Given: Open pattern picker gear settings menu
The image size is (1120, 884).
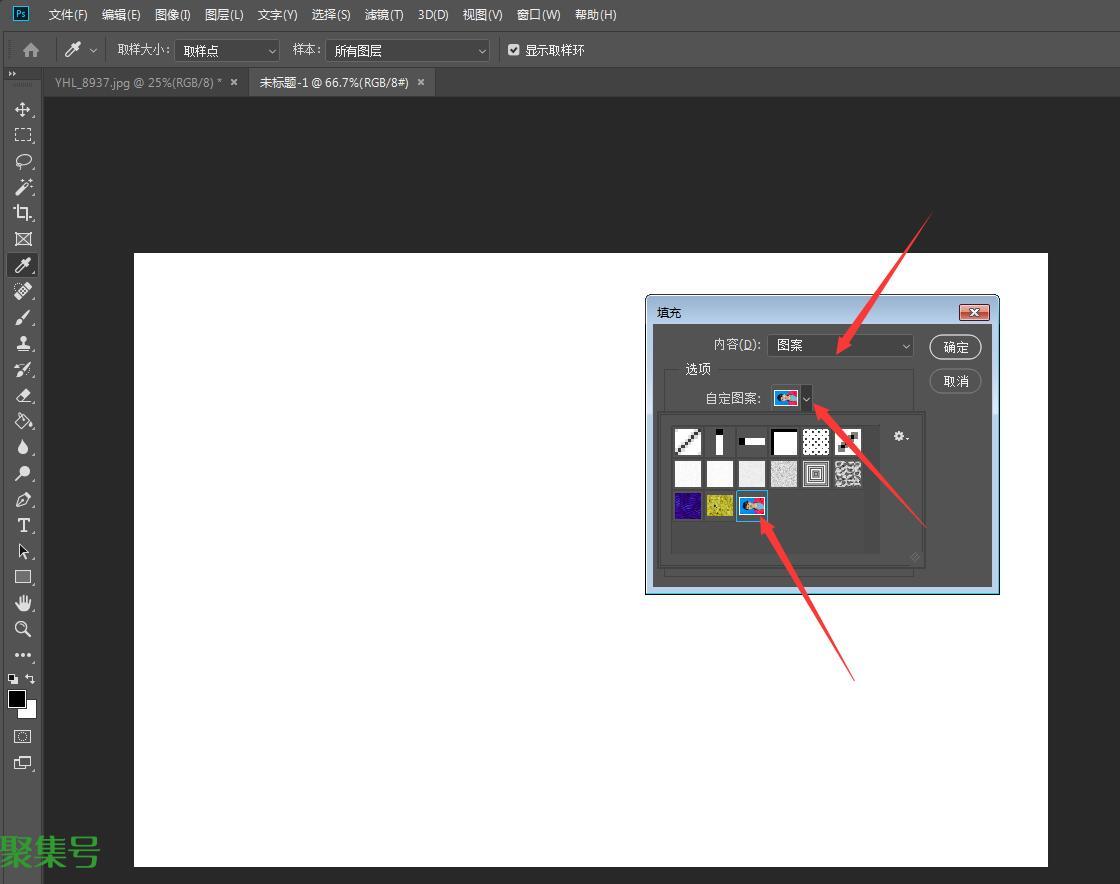Looking at the screenshot, I should pos(900,436).
